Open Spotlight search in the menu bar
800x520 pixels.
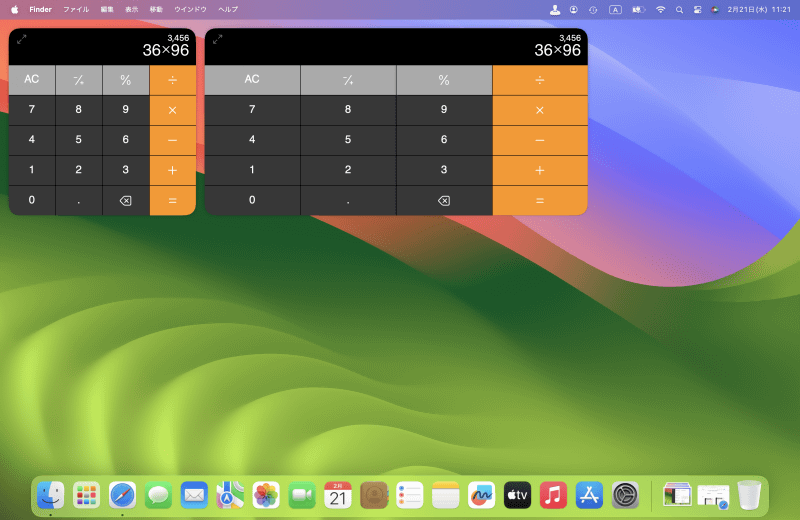coord(679,10)
